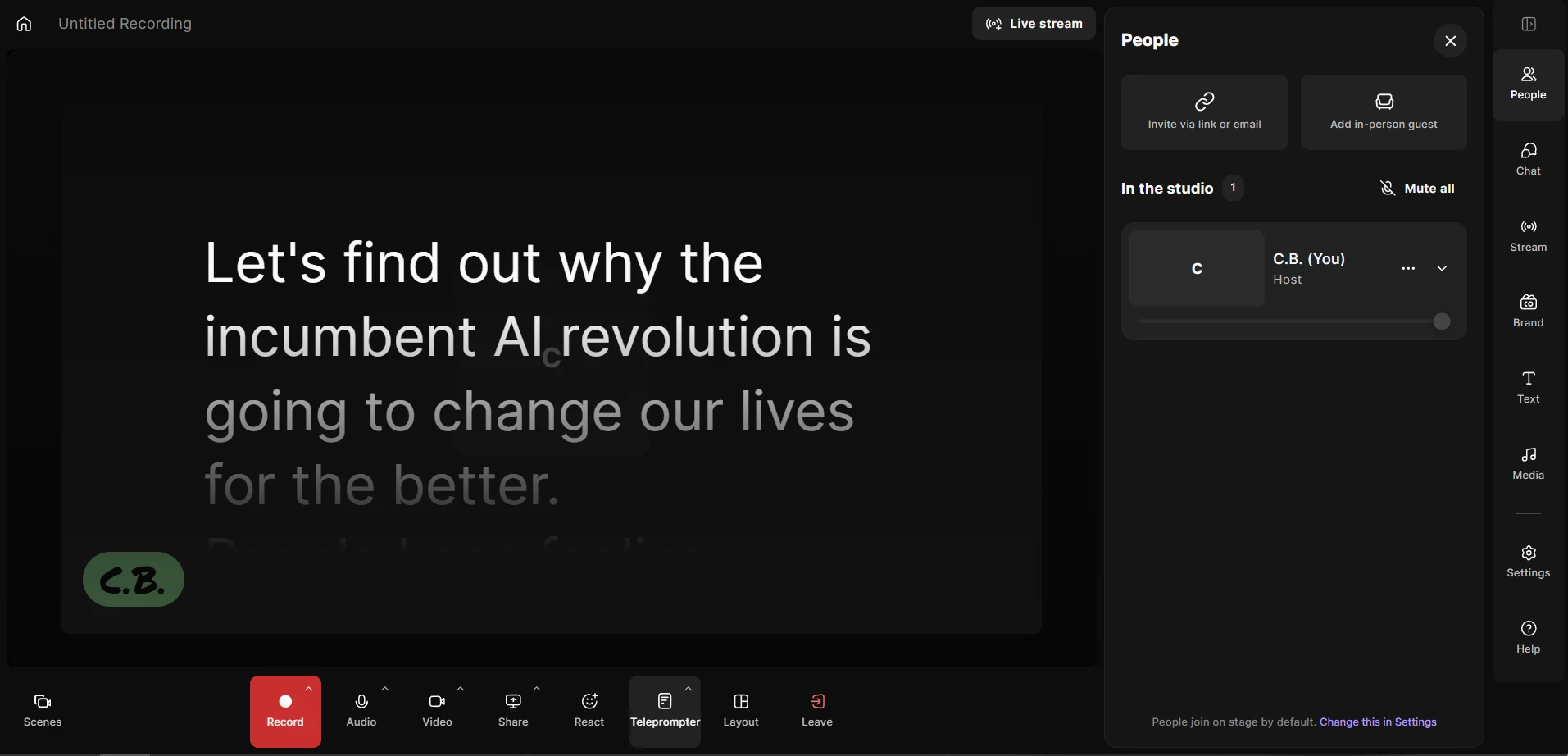This screenshot has width=1568, height=756.
Task: Open the Scenes panel
Action: click(43, 711)
